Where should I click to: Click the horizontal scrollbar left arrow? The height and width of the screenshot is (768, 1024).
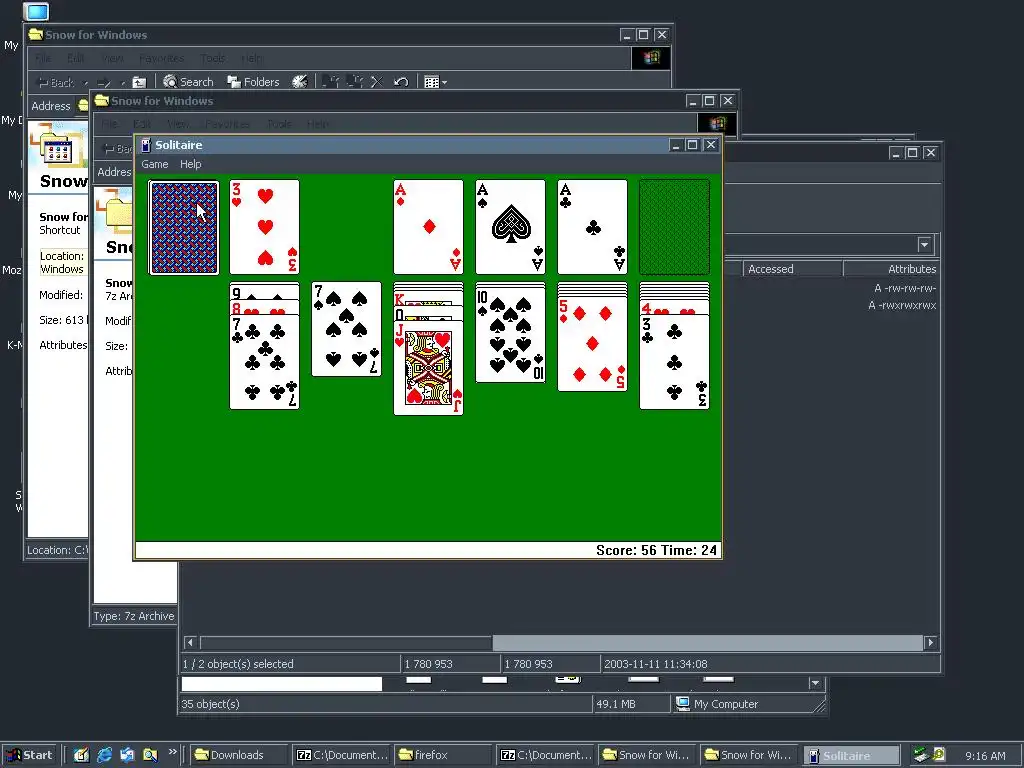(x=190, y=643)
